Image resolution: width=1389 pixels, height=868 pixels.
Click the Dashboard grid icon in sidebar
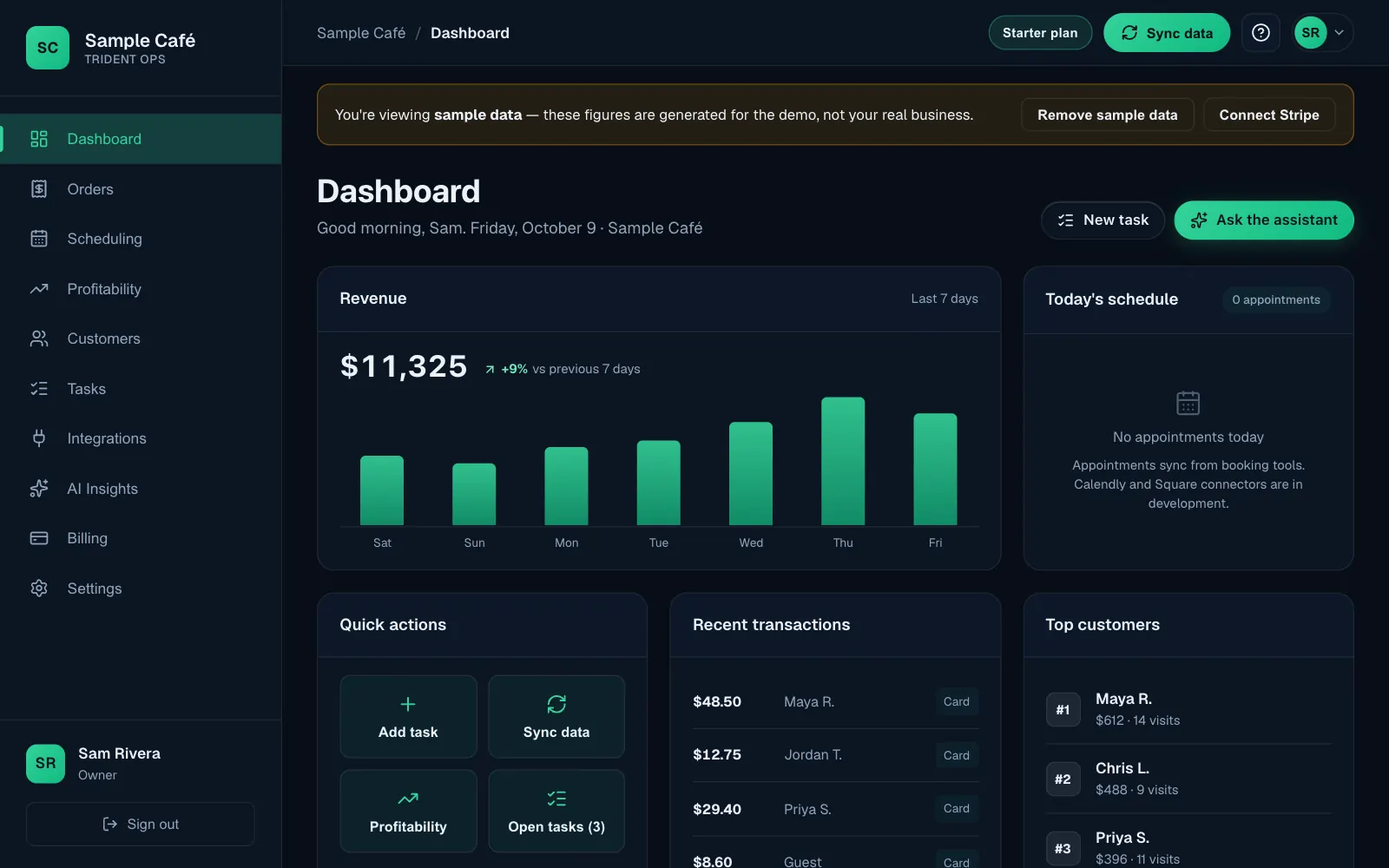(39, 139)
